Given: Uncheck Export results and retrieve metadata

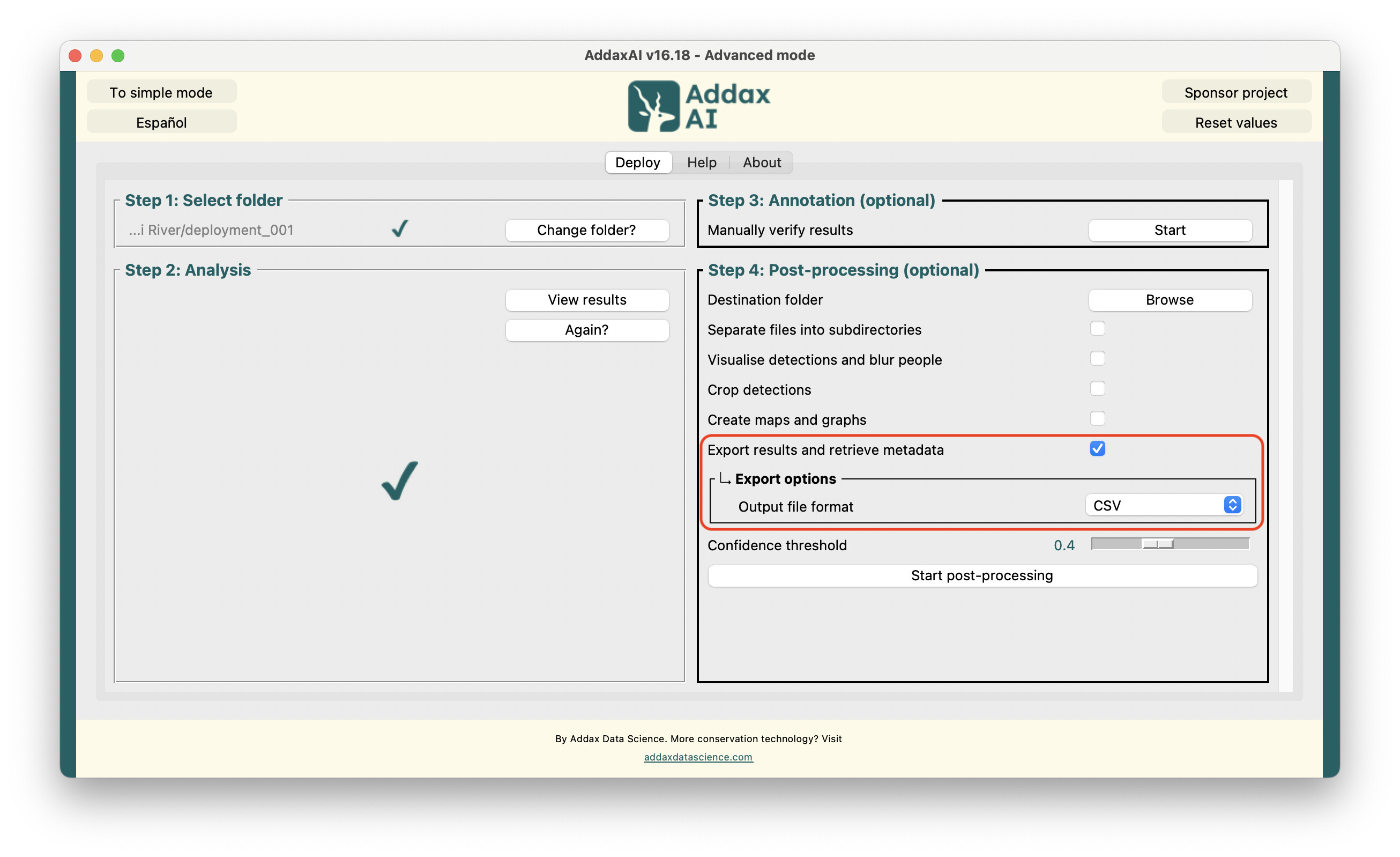Looking at the screenshot, I should coord(1097,449).
